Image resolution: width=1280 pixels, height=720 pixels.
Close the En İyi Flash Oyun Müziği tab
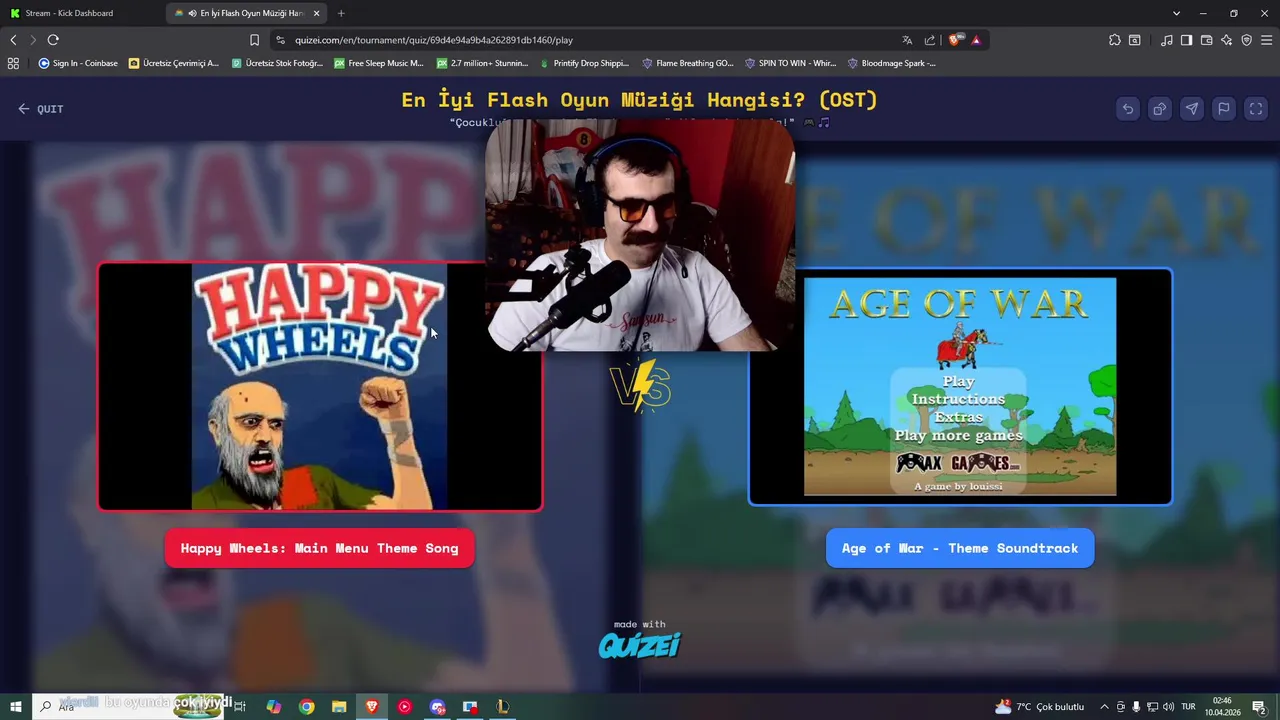[317, 13]
